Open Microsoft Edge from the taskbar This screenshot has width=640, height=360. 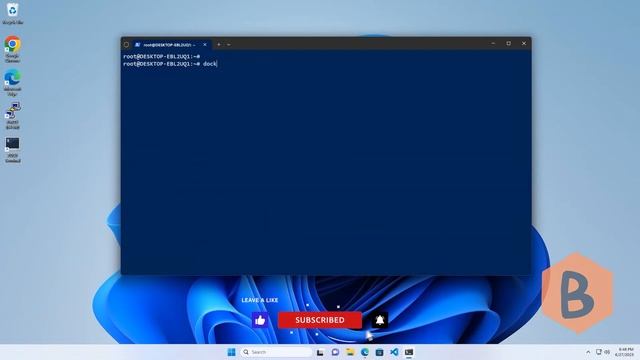(365, 352)
